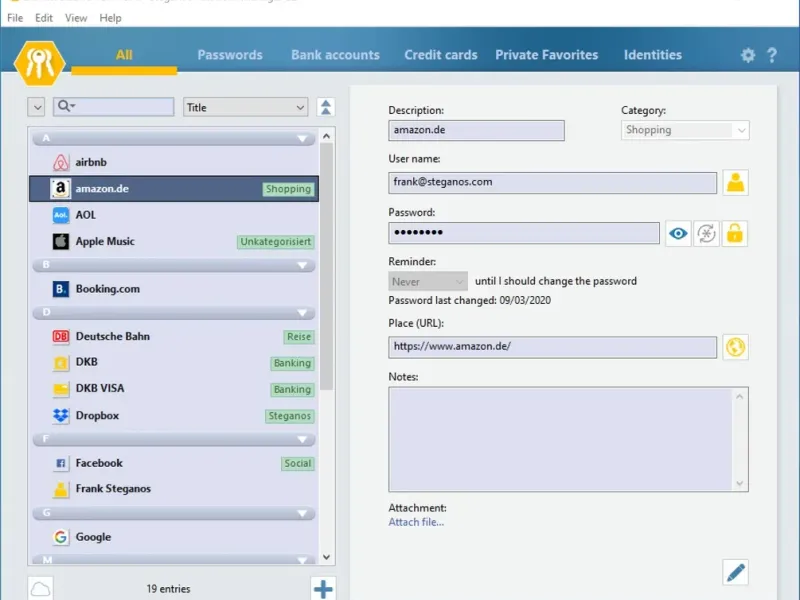Switch to the Passwords tab
This screenshot has height=600, width=800.
point(230,55)
